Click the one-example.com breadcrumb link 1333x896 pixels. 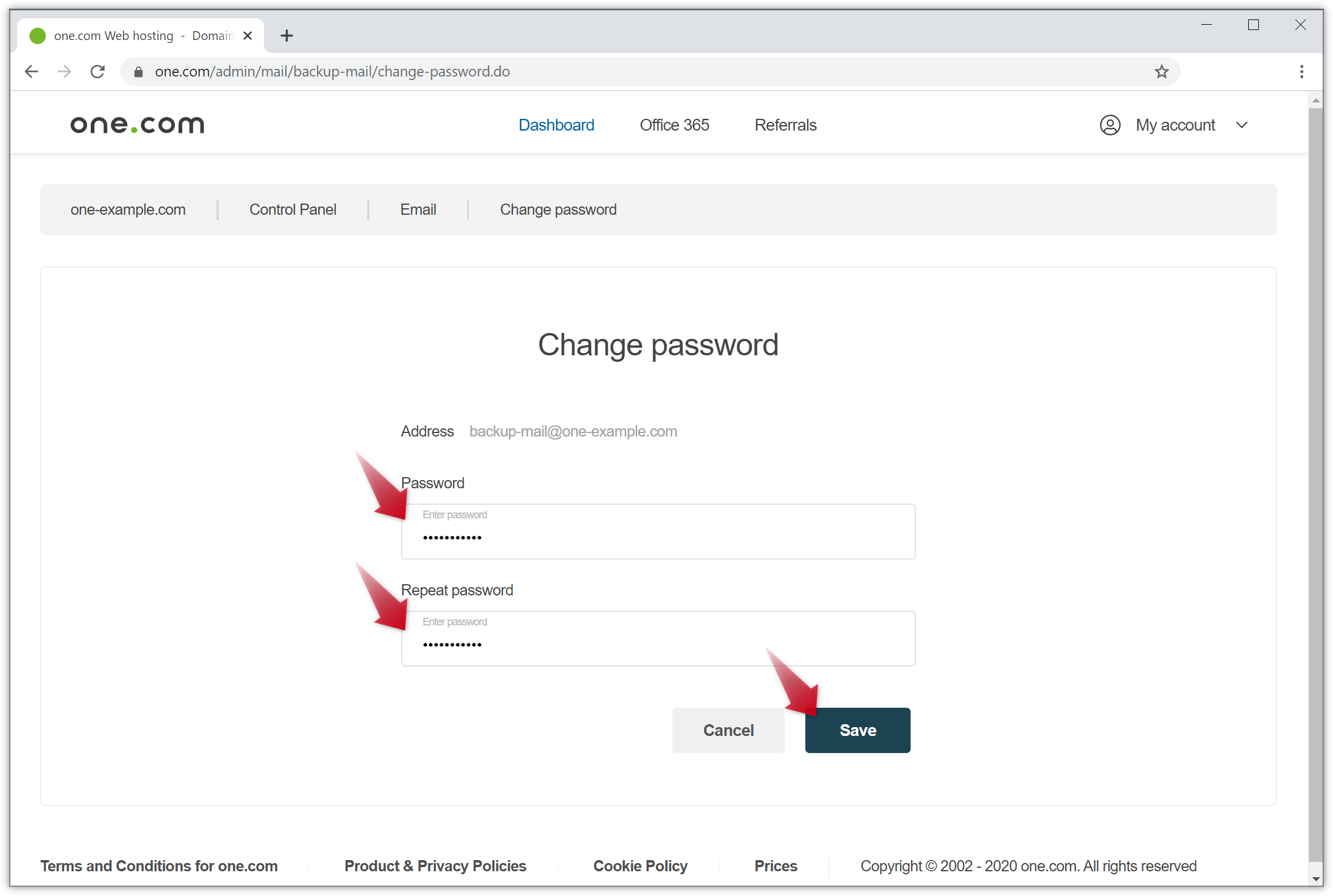(x=127, y=209)
